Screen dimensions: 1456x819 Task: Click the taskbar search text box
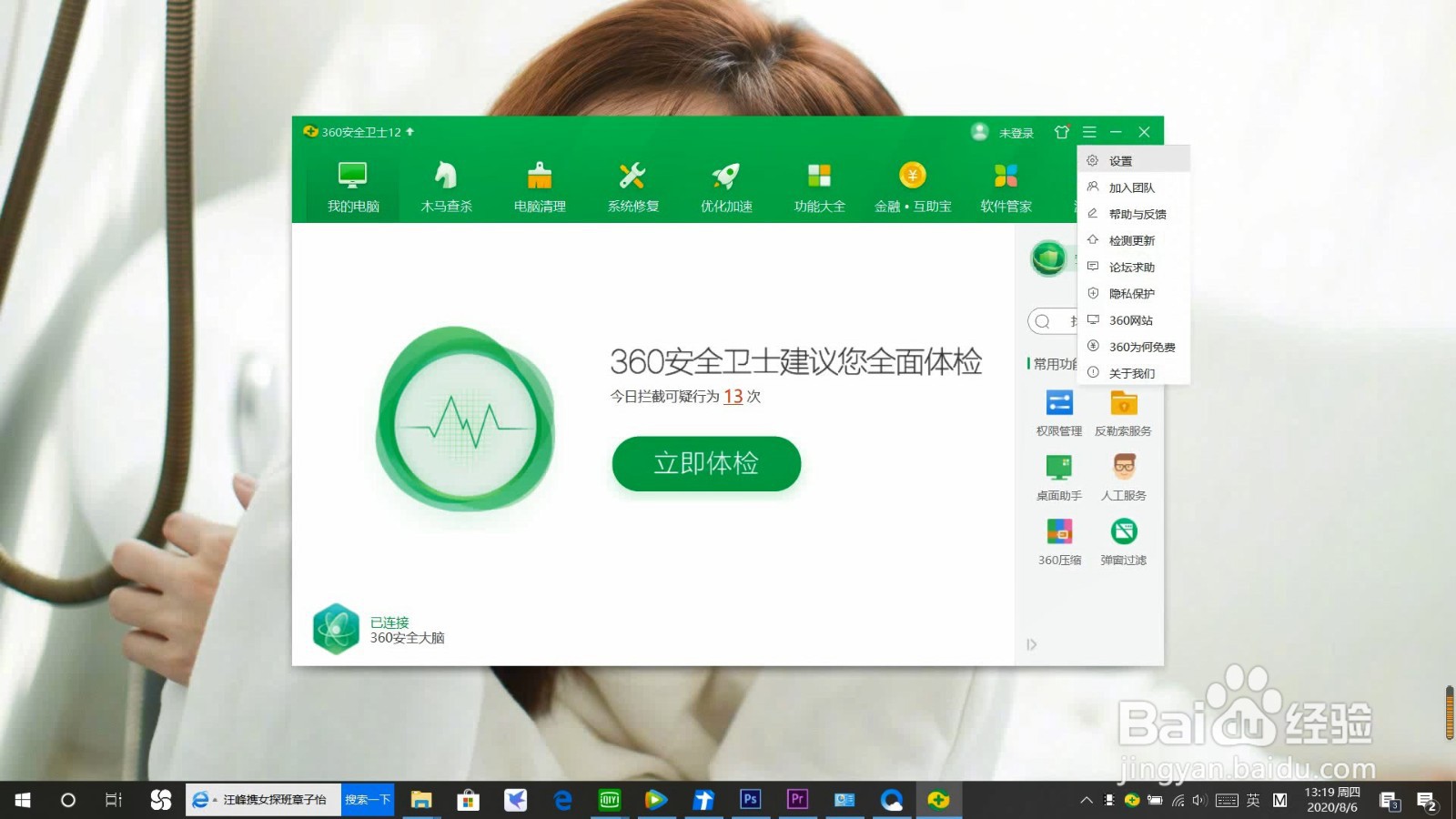click(264, 800)
